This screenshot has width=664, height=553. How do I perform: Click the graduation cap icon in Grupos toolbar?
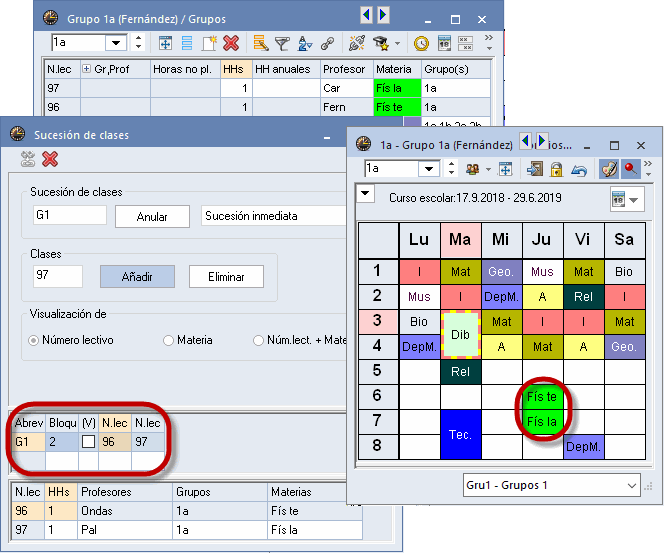point(380,43)
